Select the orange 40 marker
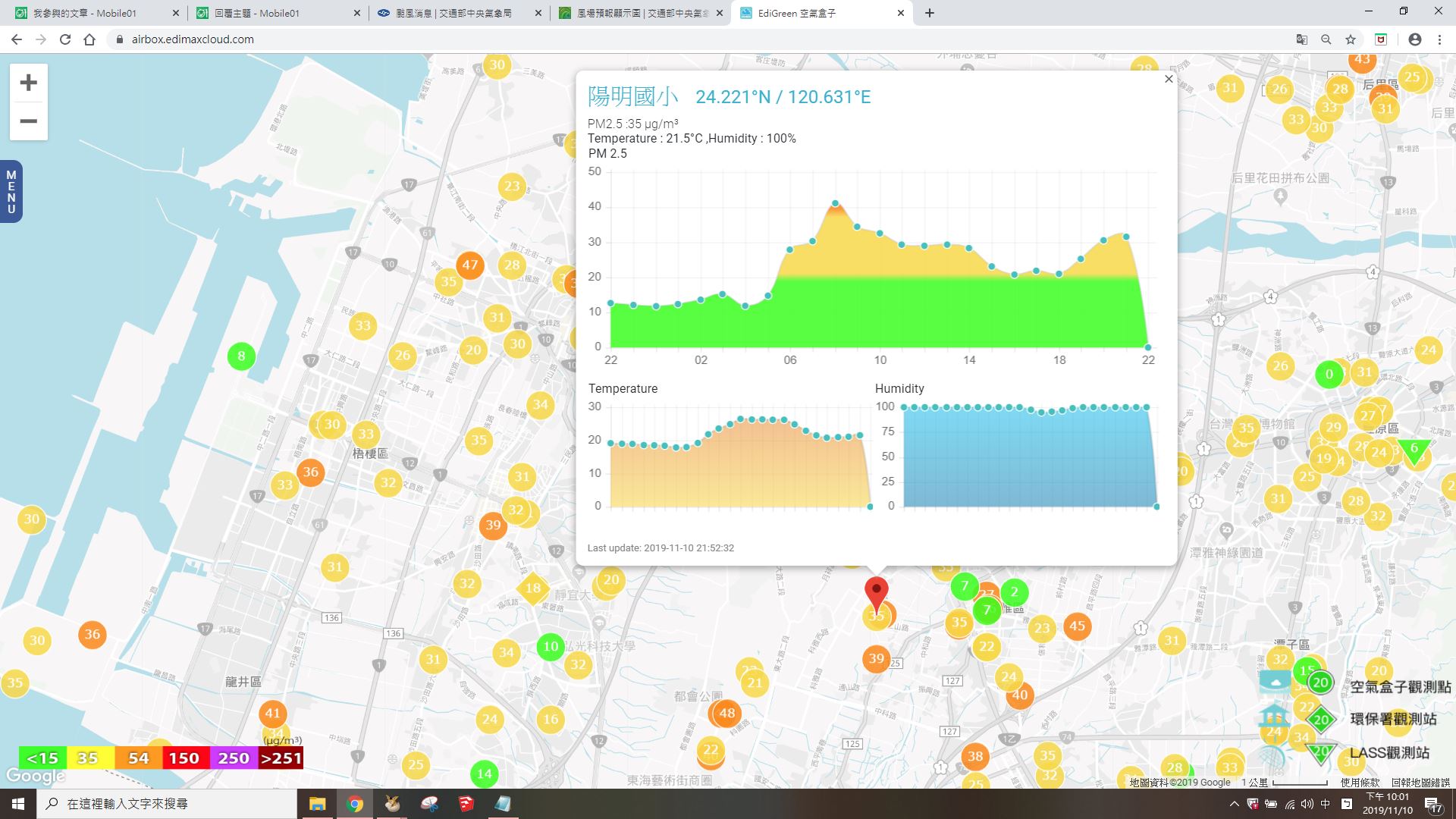 pyautogui.click(x=1020, y=695)
